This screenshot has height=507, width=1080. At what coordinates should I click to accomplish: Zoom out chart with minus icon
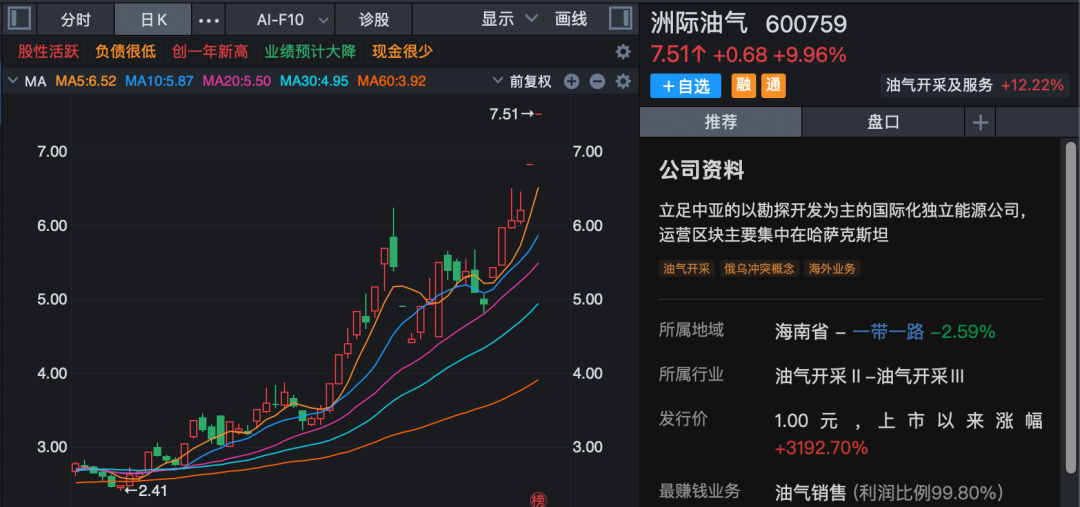coord(597,82)
